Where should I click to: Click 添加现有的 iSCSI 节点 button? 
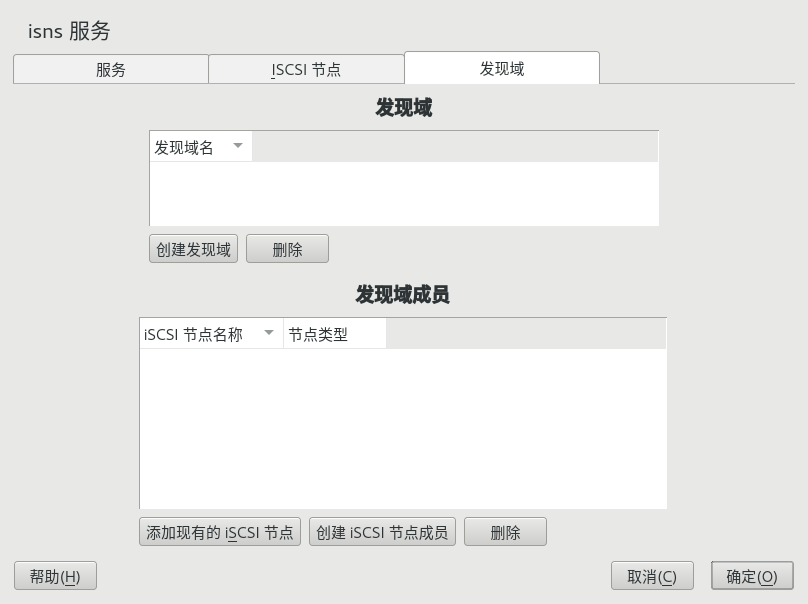[x=220, y=533]
